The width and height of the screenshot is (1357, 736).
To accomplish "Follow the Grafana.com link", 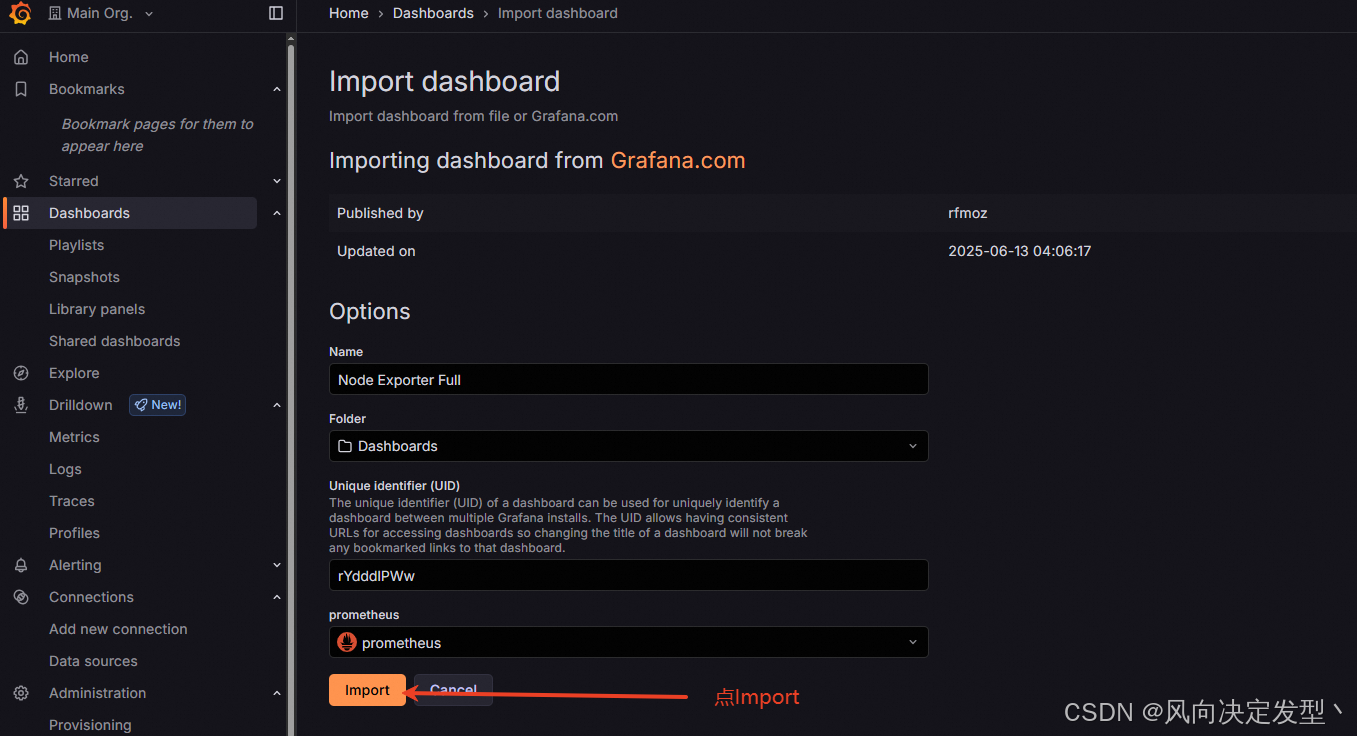I will tap(678, 160).
